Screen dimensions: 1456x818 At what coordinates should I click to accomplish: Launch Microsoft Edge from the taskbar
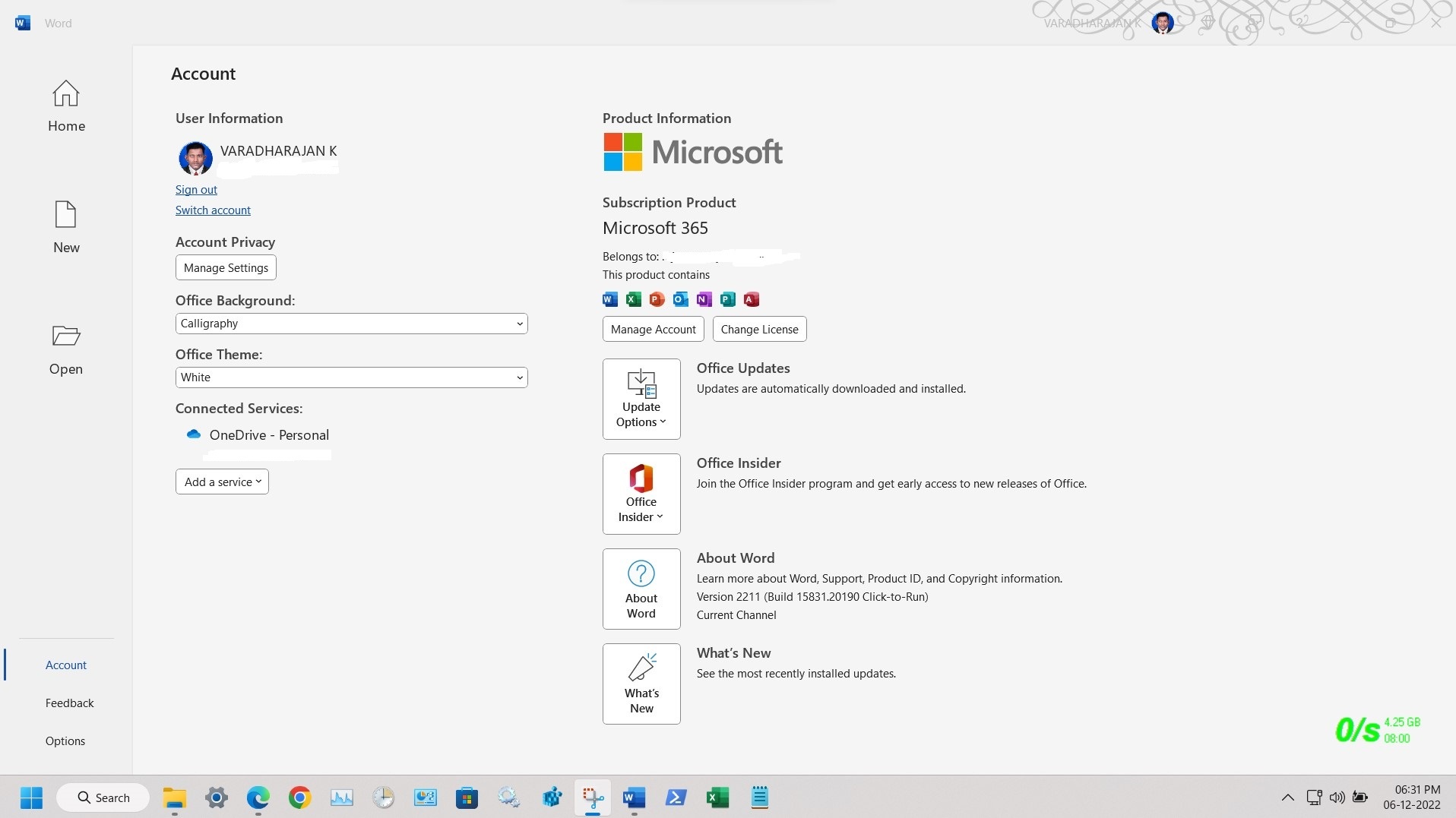[258, 797]
